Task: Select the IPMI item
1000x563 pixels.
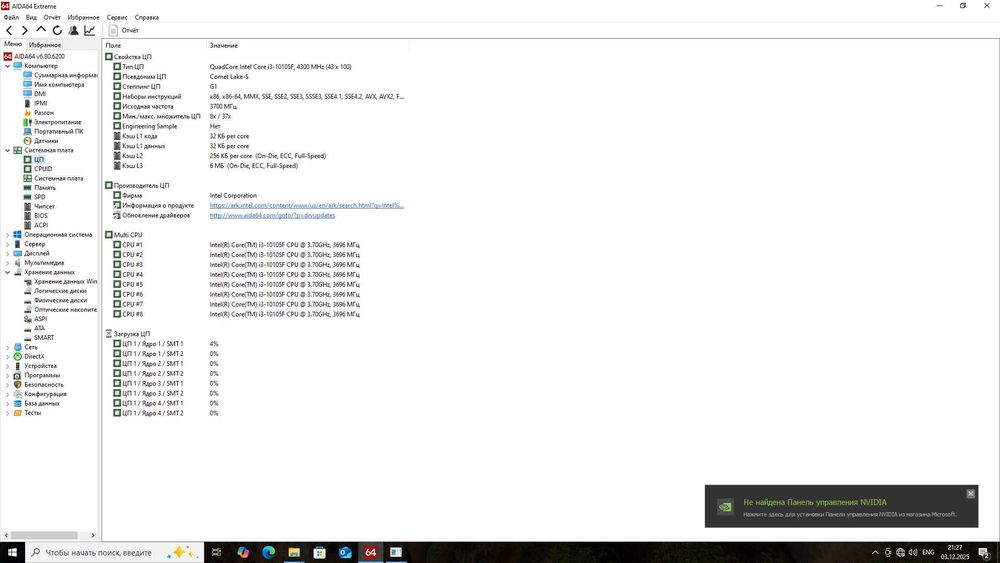Action: [x=35, y=103]
